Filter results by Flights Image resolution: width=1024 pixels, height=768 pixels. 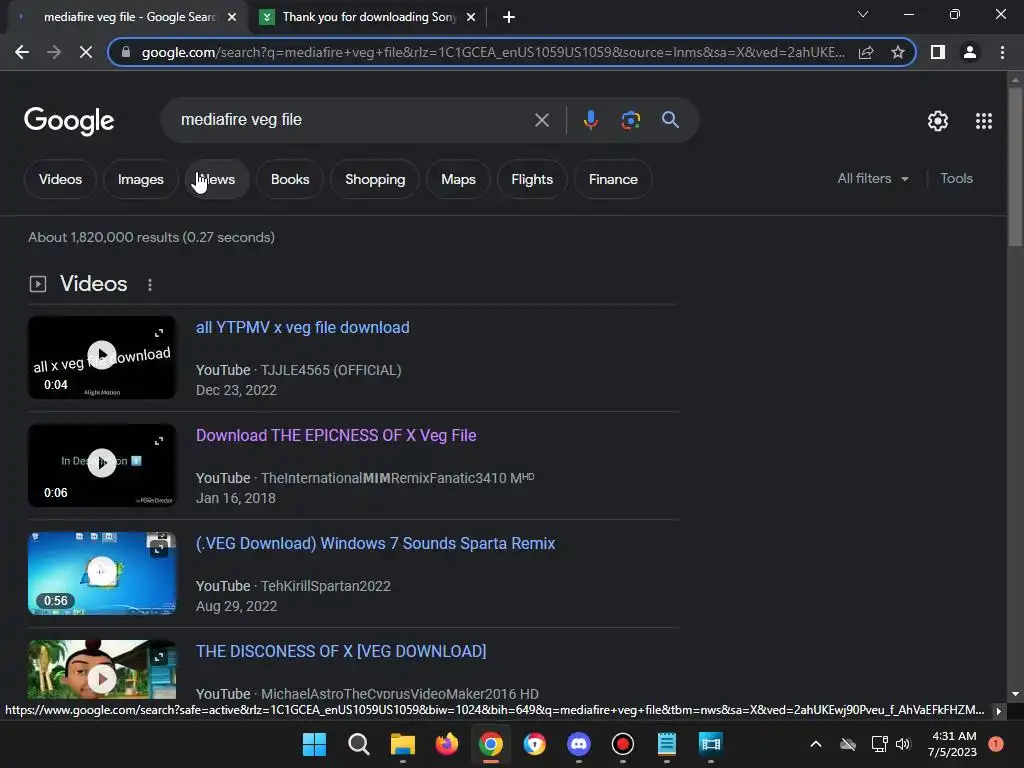[x=532, y=179]
